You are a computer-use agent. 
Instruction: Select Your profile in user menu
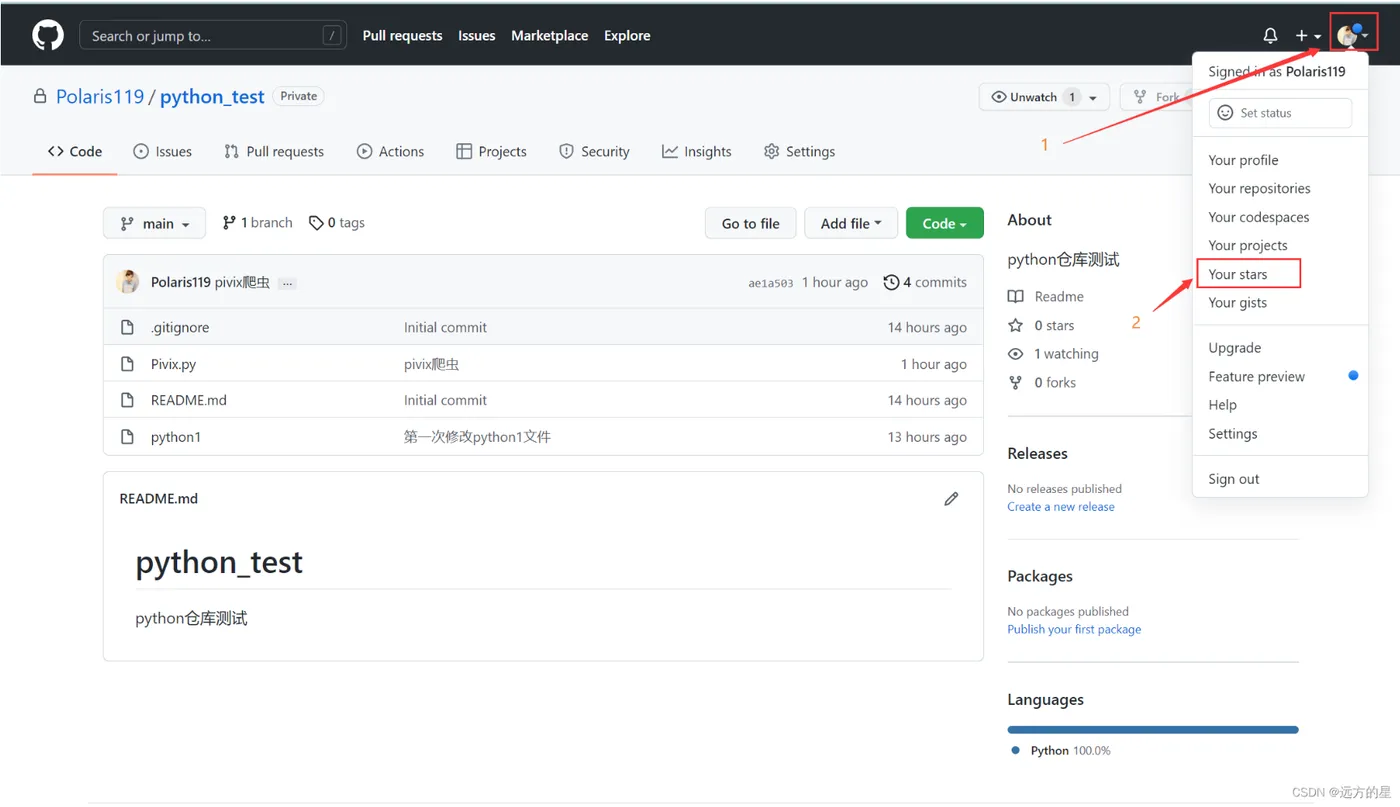coord(1280,160)
